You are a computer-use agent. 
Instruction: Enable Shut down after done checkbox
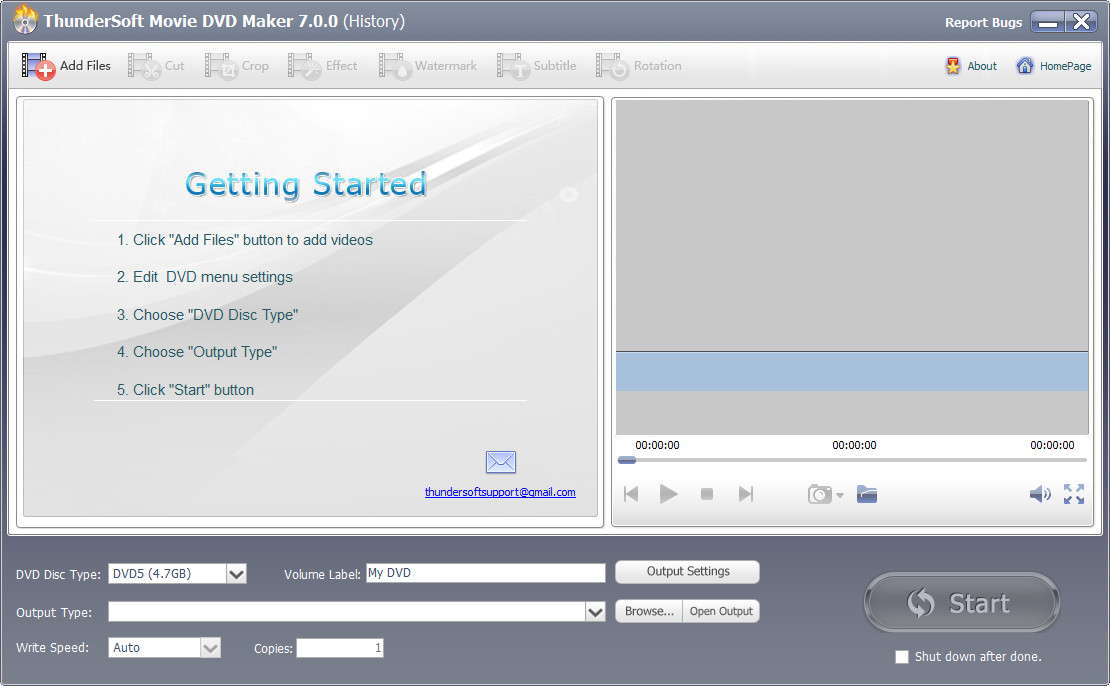click(x=902, y=657)
